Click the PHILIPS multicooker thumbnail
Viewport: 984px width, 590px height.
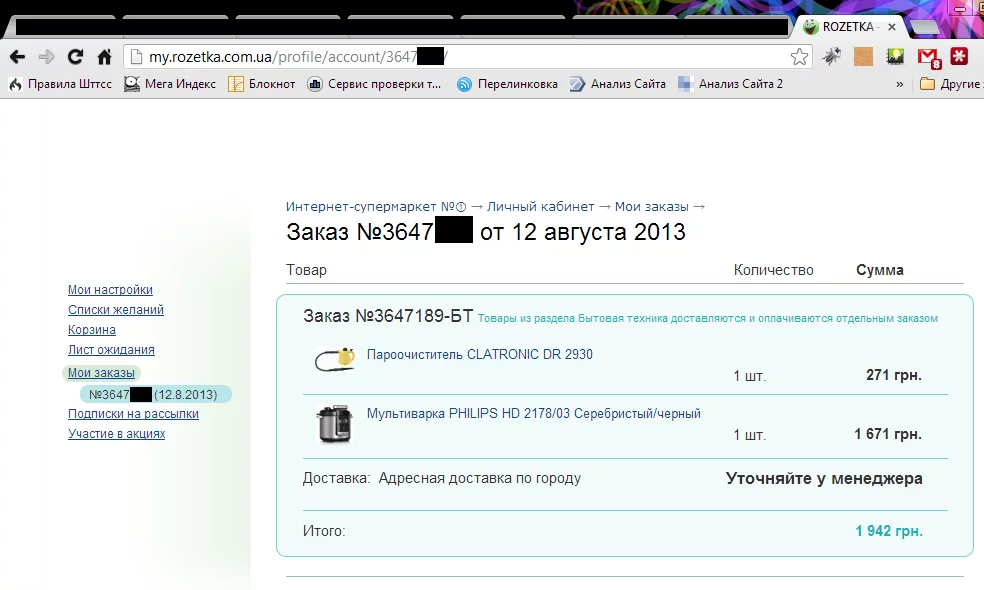pyautogui.click(x=334, y=424)
